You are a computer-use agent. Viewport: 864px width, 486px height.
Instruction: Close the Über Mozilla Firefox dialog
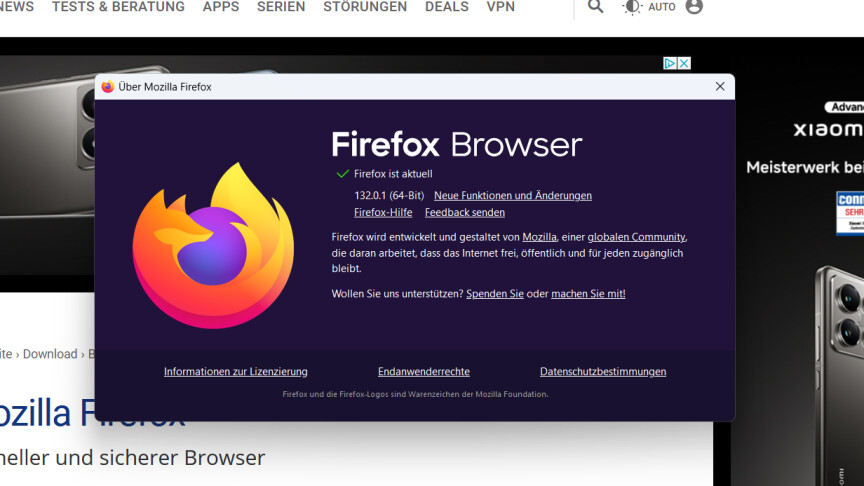(720, 87)
